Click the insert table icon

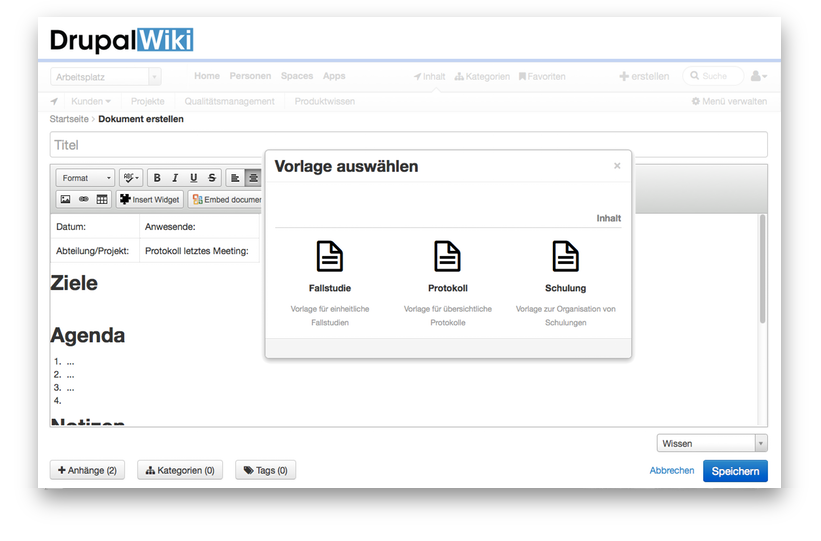pyautogui.click(x=102, y=199)
